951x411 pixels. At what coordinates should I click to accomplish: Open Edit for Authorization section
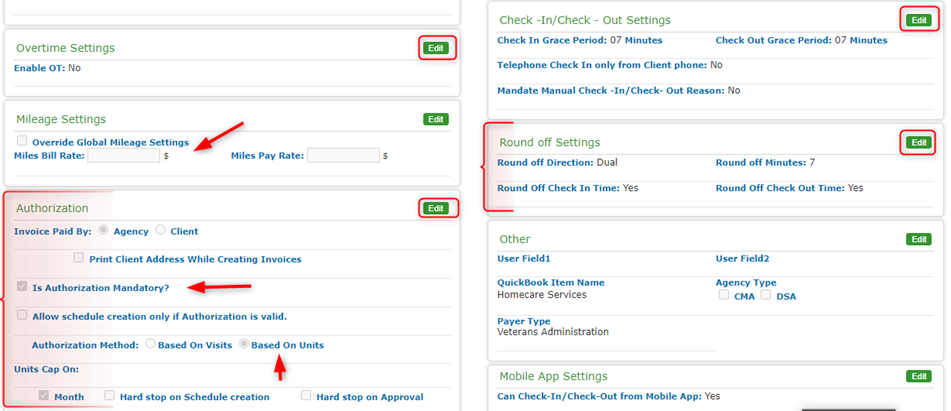click(435, 208)
